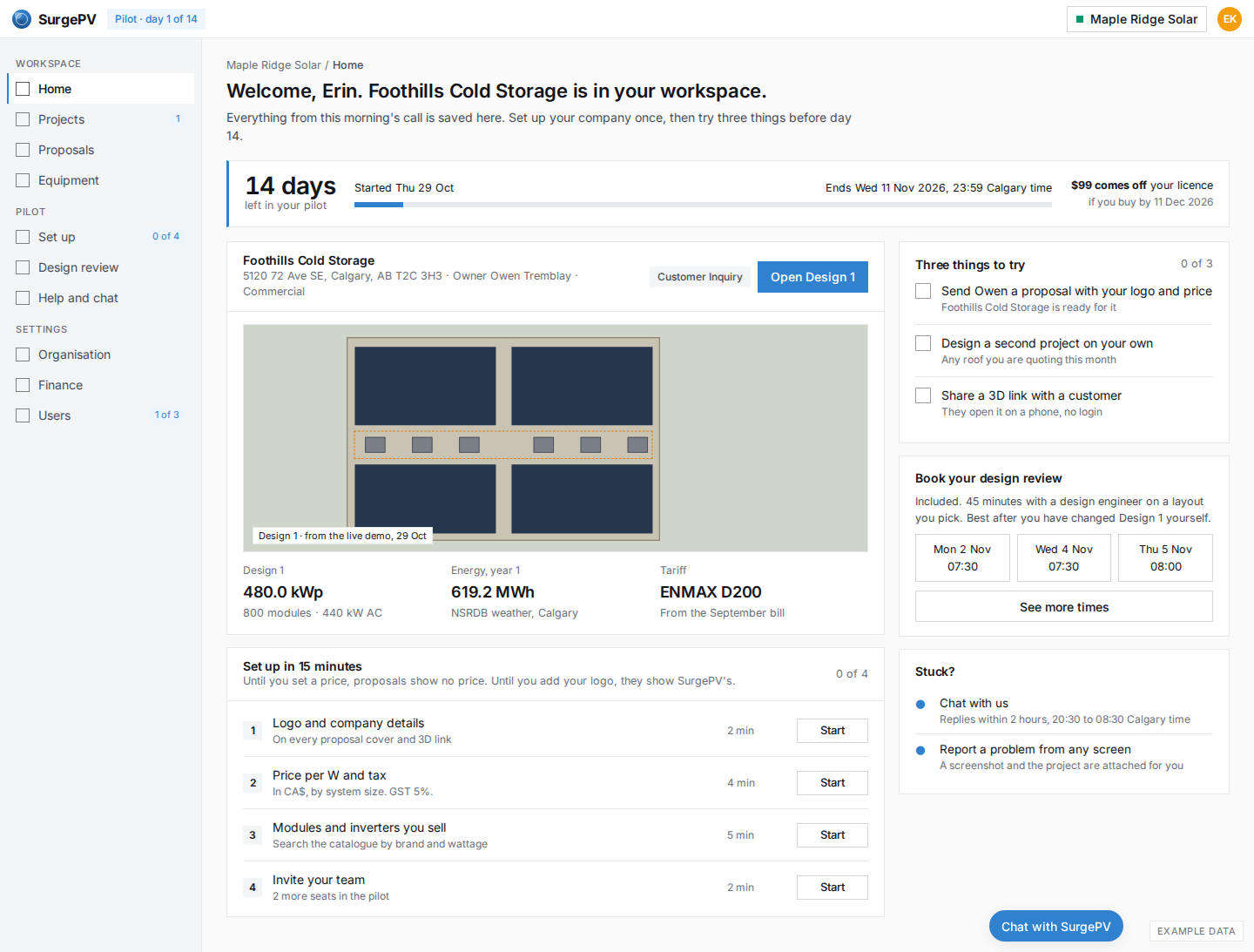1254x952 pixels.
Task: Tick 'Send Owen a proposal' checkbox
Action: pos(923,291)
